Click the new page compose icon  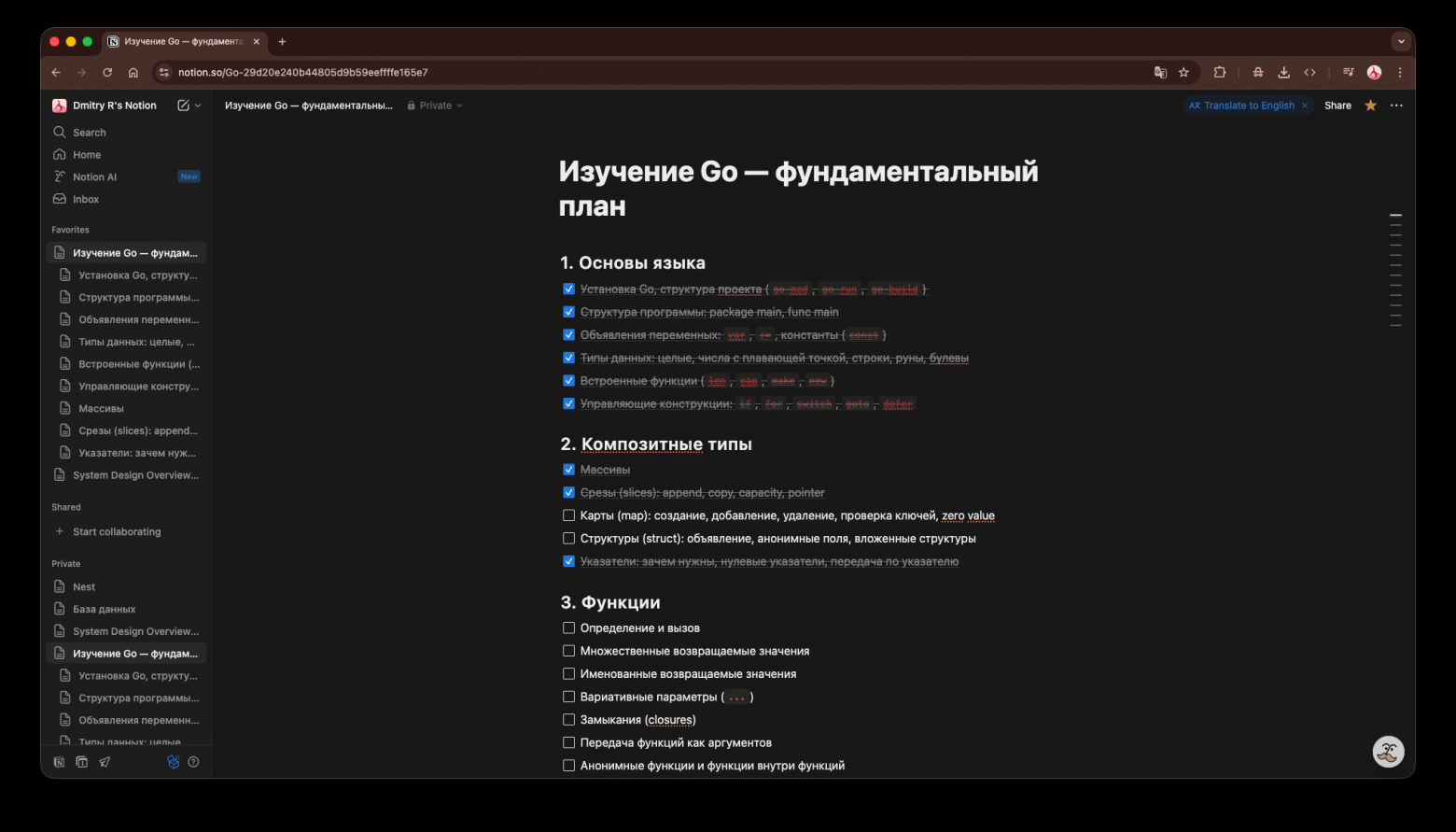tap(183, 105)
